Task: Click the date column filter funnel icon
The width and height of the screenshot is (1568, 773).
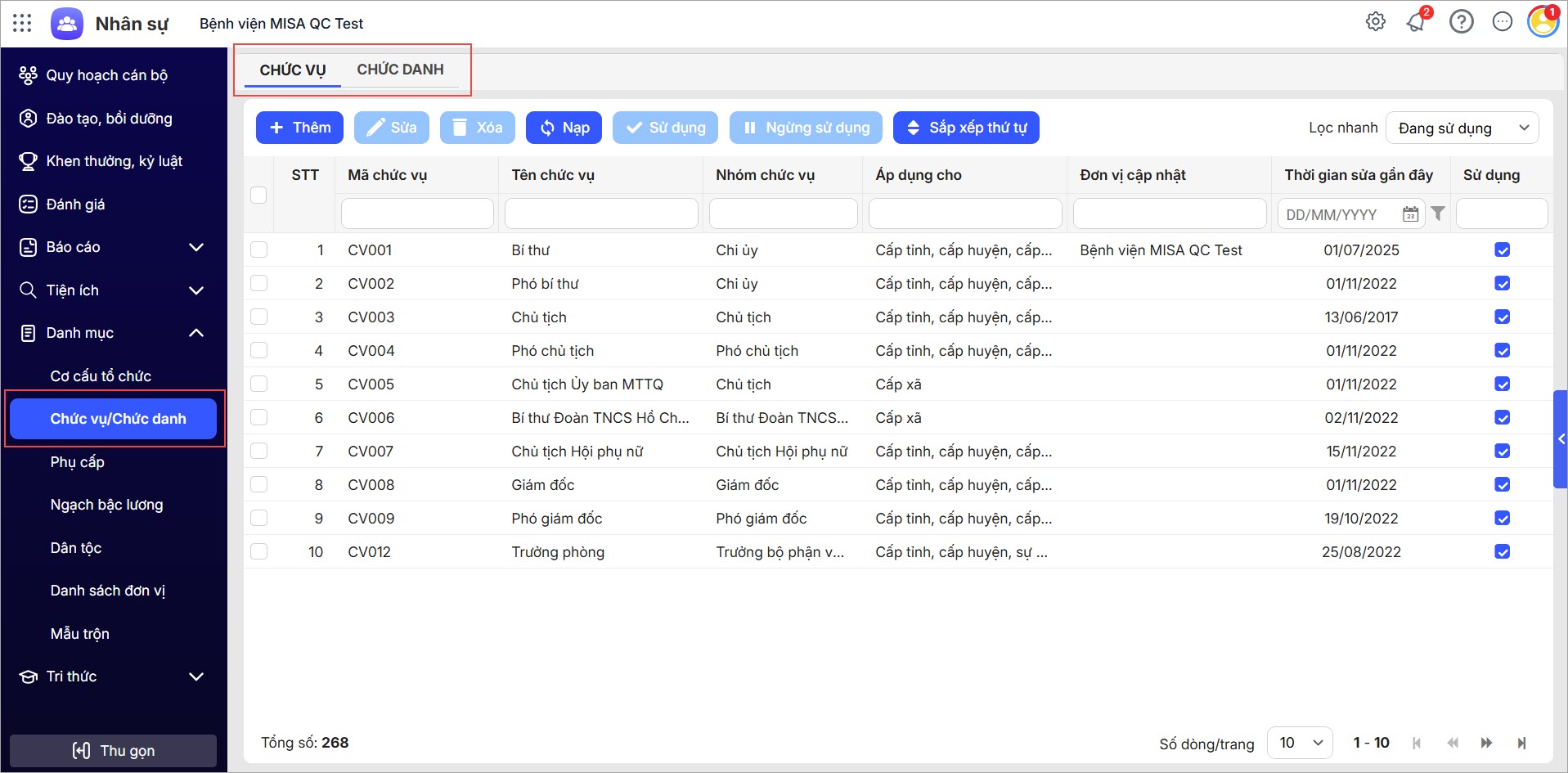Action: 1438,213
